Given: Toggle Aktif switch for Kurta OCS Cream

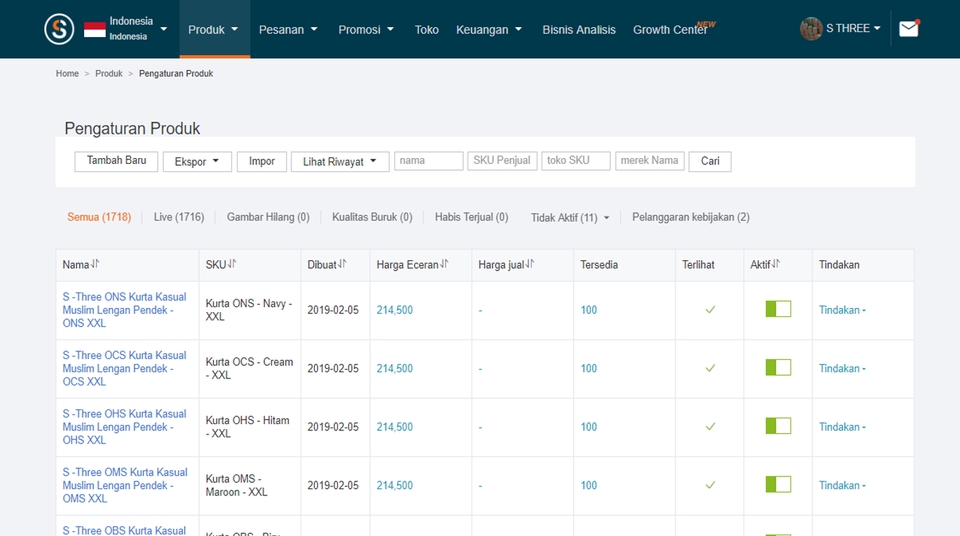Looking at the screenshot, I should (x=778, y=368).
